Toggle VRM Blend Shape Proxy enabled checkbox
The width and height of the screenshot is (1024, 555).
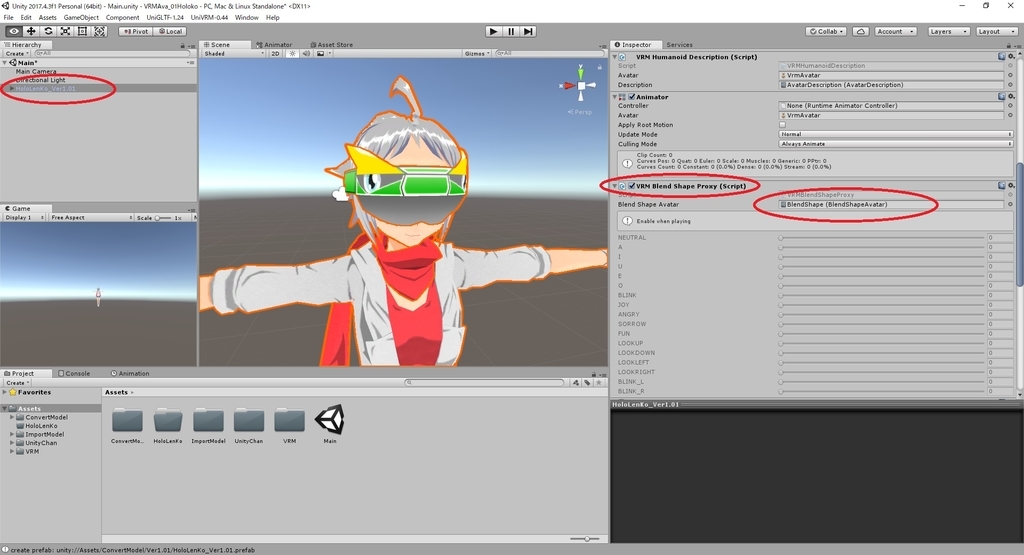632,186
